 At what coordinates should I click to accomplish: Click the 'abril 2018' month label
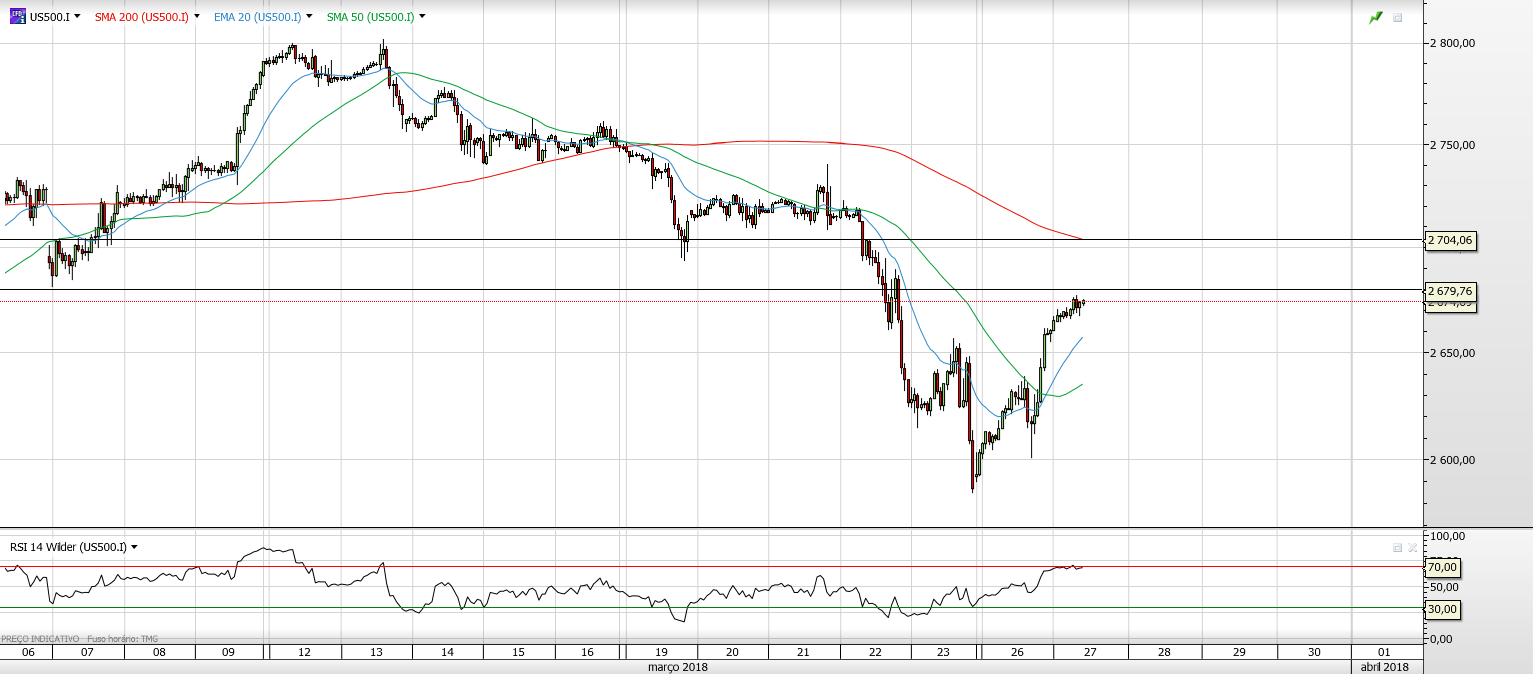[x=1383, y=666]
